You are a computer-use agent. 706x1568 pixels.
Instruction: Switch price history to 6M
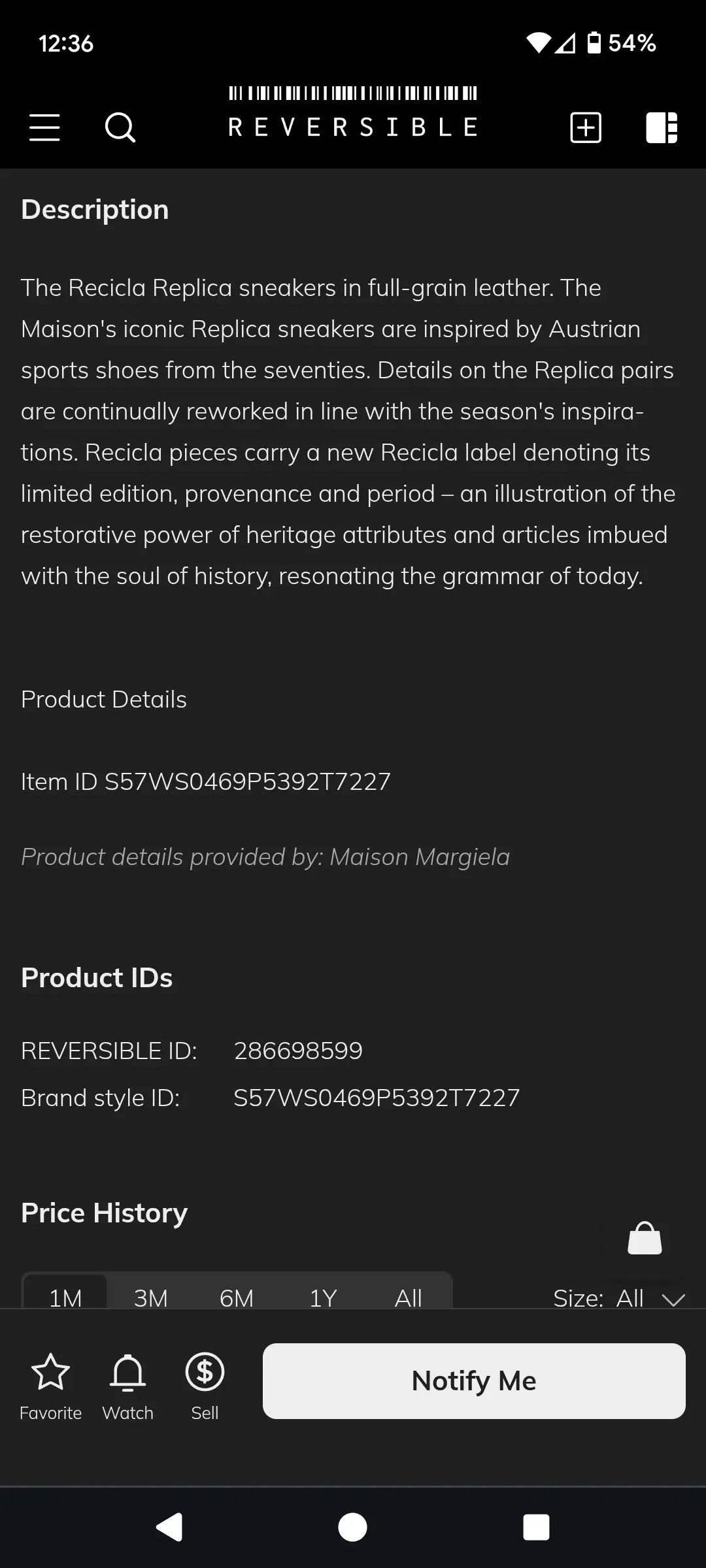237,1296
